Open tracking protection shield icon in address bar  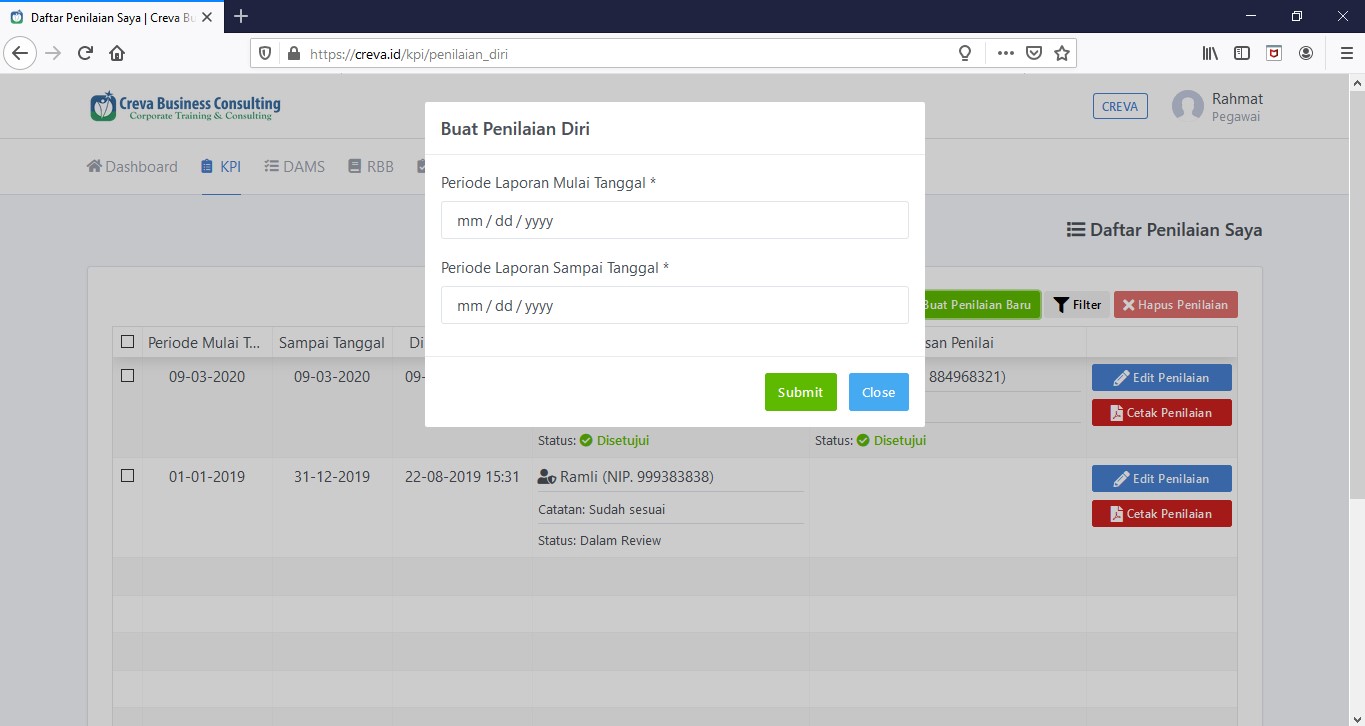point(265,54)
